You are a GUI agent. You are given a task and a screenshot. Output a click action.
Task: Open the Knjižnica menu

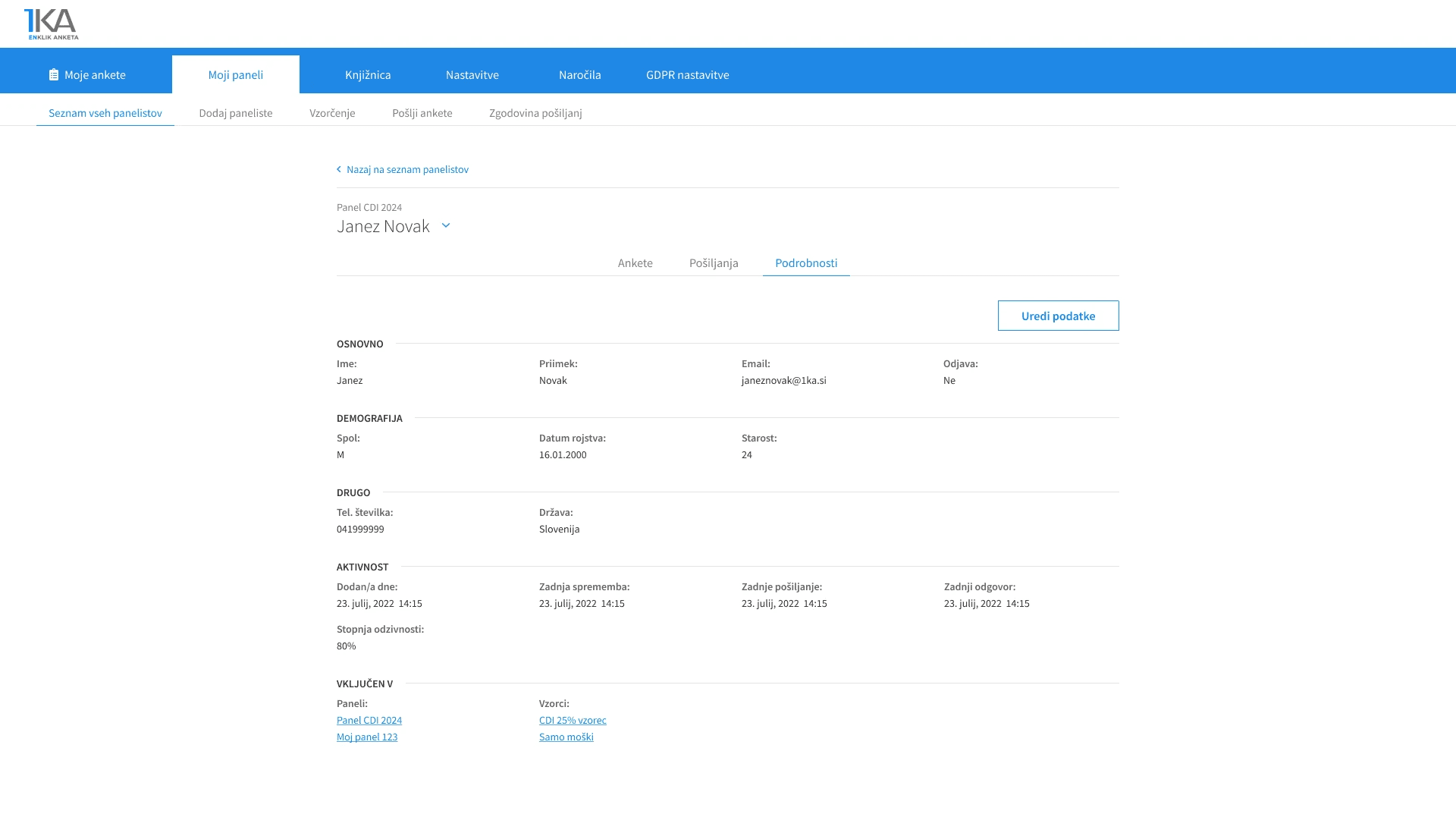tap(368, 75)
